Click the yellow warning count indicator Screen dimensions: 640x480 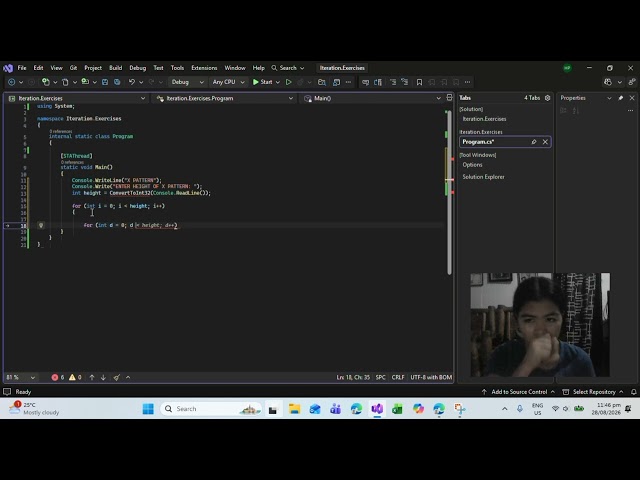click(x=75, y=377)
